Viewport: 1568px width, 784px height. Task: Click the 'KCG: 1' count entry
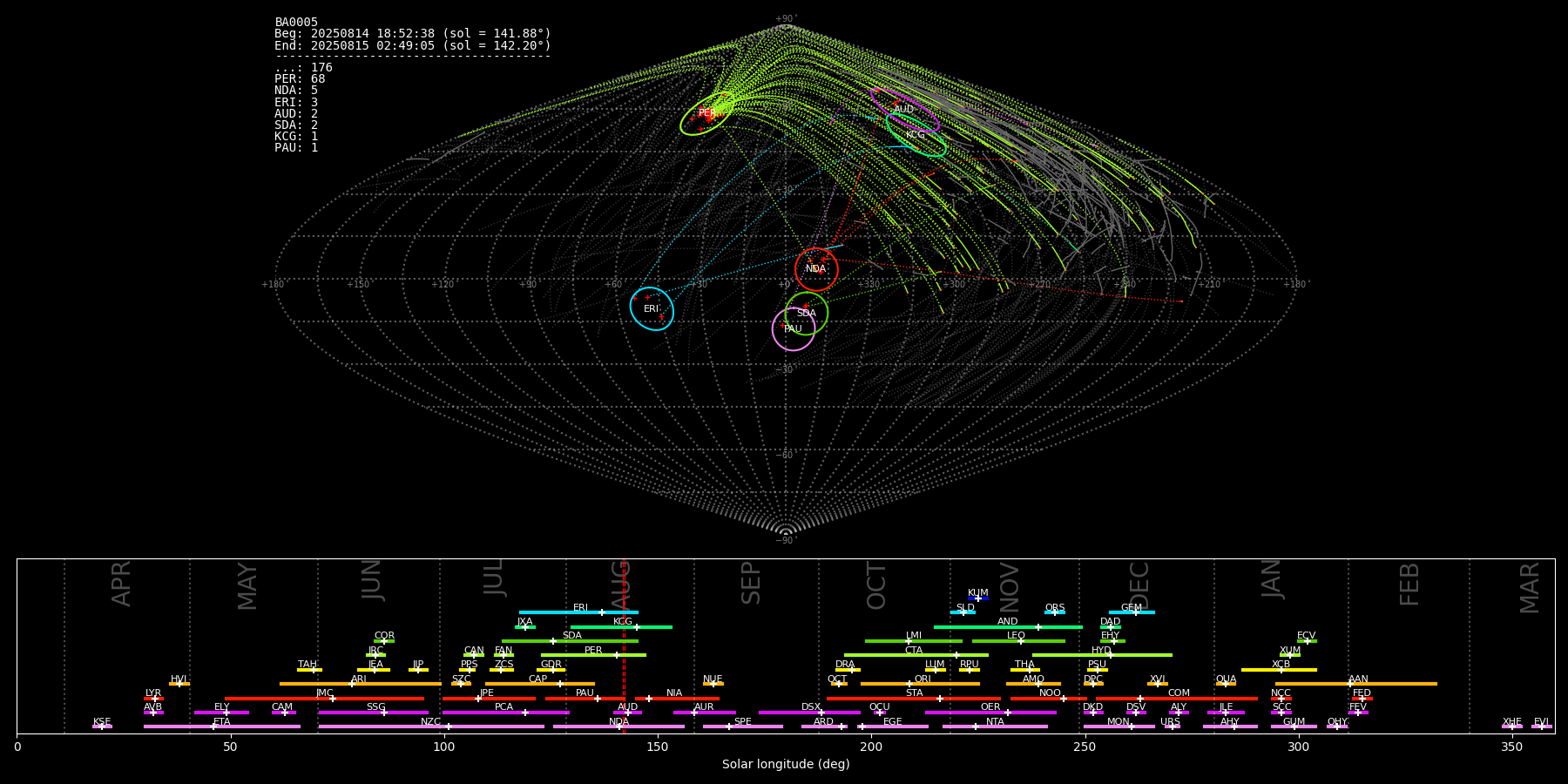tap(296, 136)
